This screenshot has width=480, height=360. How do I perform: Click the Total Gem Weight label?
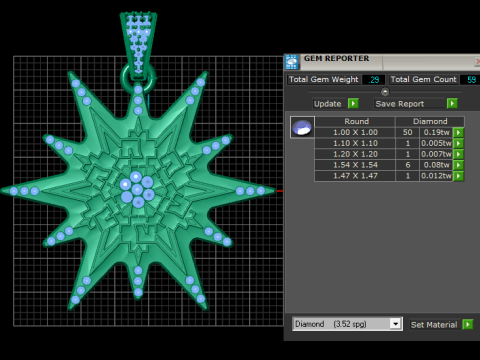coord(323,79)
